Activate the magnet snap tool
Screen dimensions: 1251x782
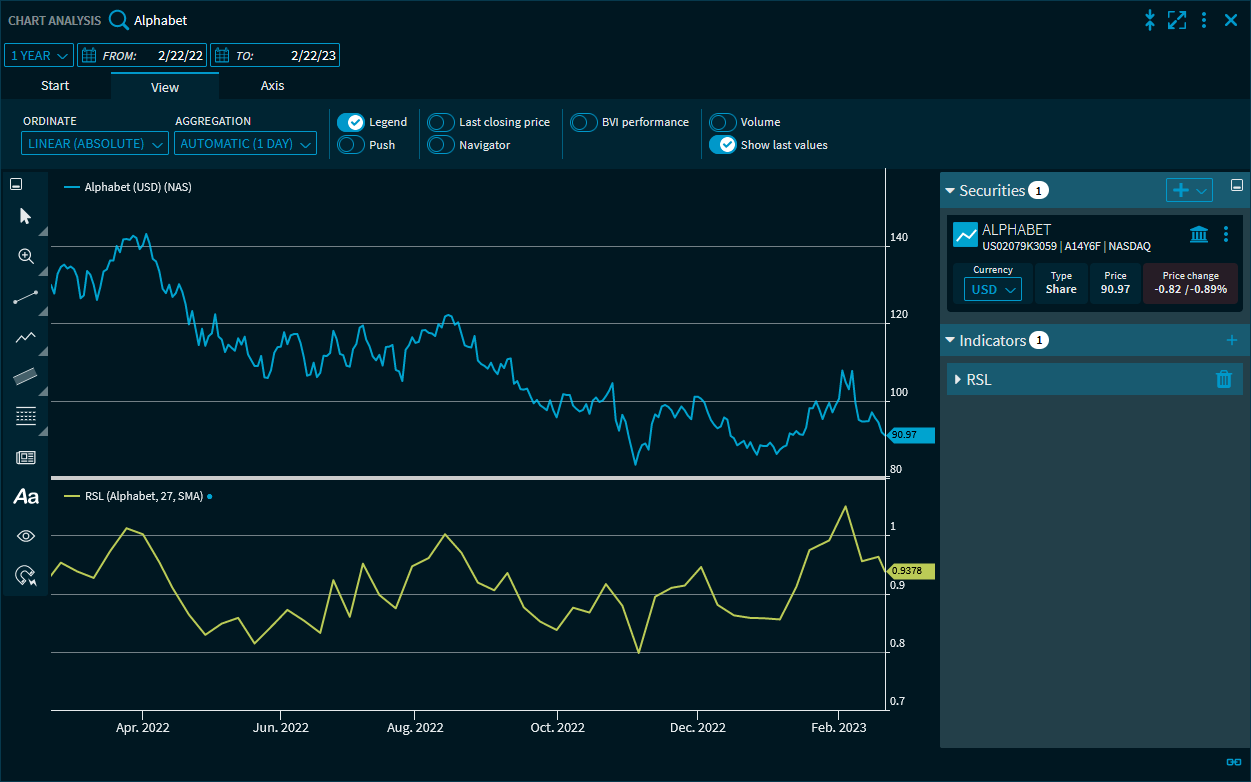[26, 575]
